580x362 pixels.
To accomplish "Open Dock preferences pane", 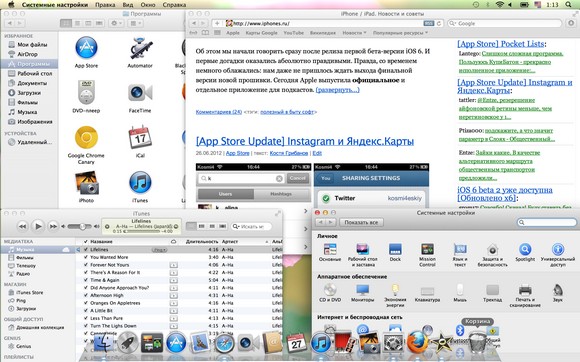I will (x=395, y=249).
